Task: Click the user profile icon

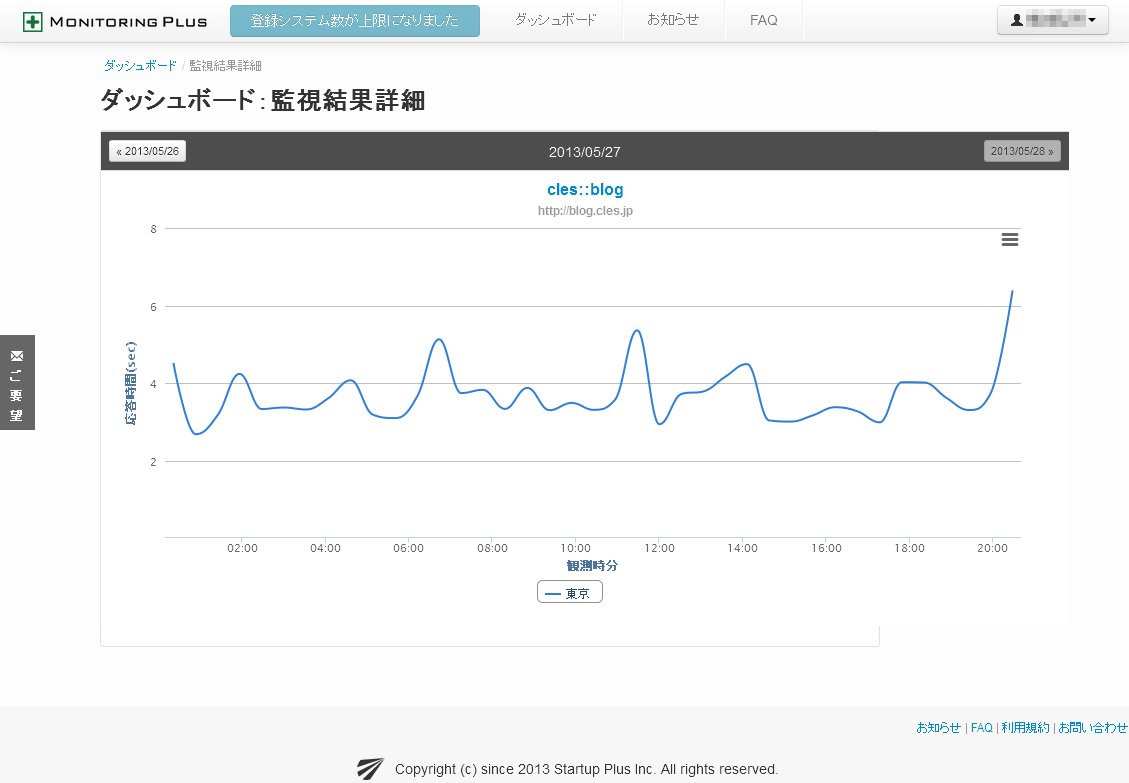Action: [x=1017, y=20]
